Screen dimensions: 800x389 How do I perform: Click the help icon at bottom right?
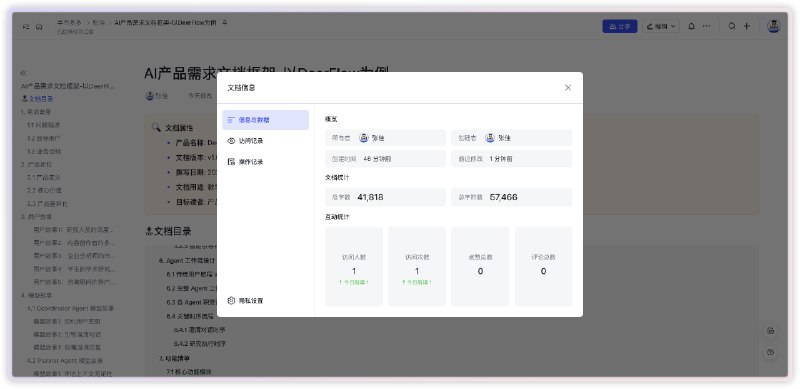coord(770,352)
